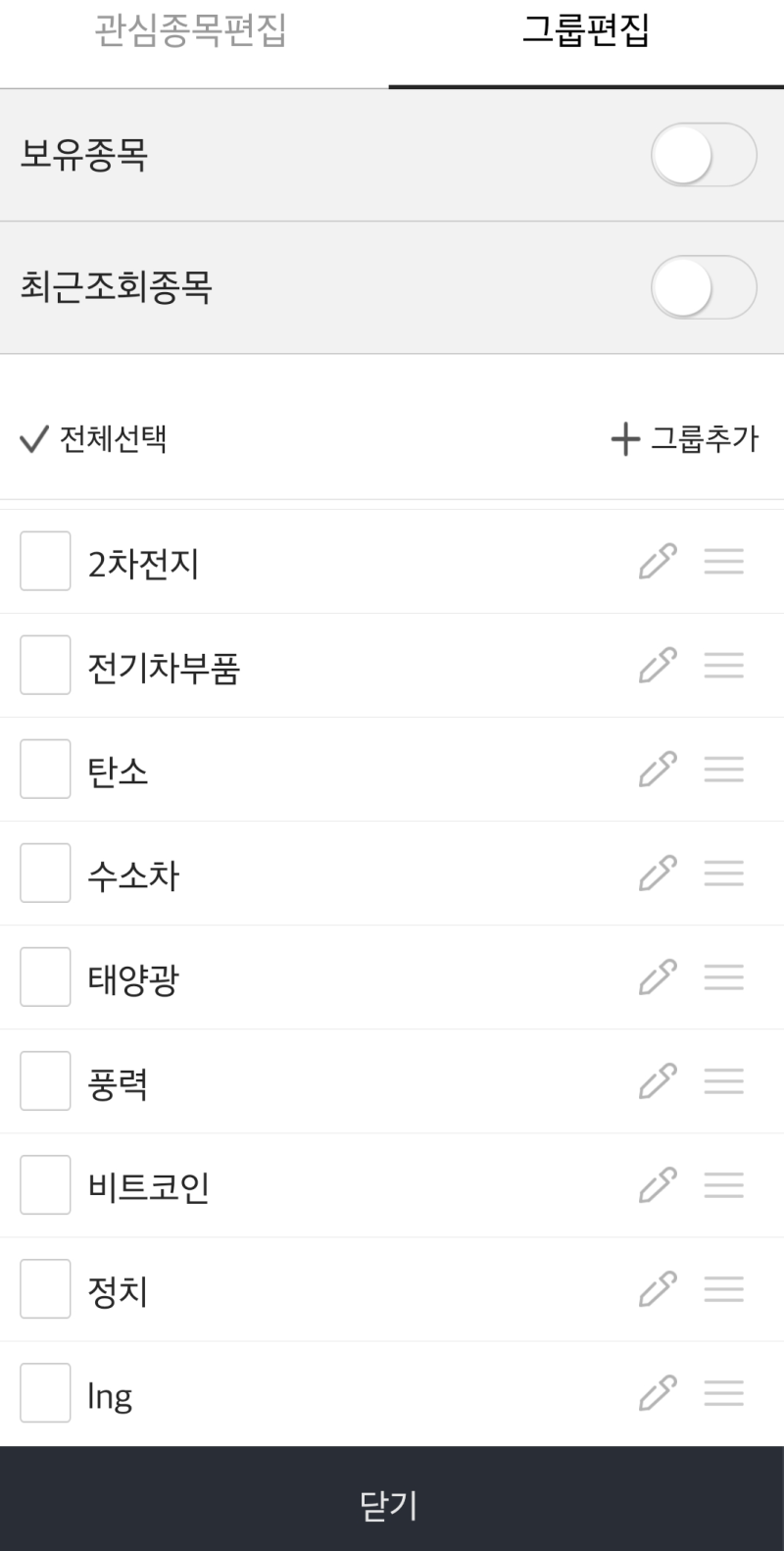Screen dimensions: 784x1551
Task: Grab the reorder handle for 정치 group
Action: click(x=723, y=1288)
